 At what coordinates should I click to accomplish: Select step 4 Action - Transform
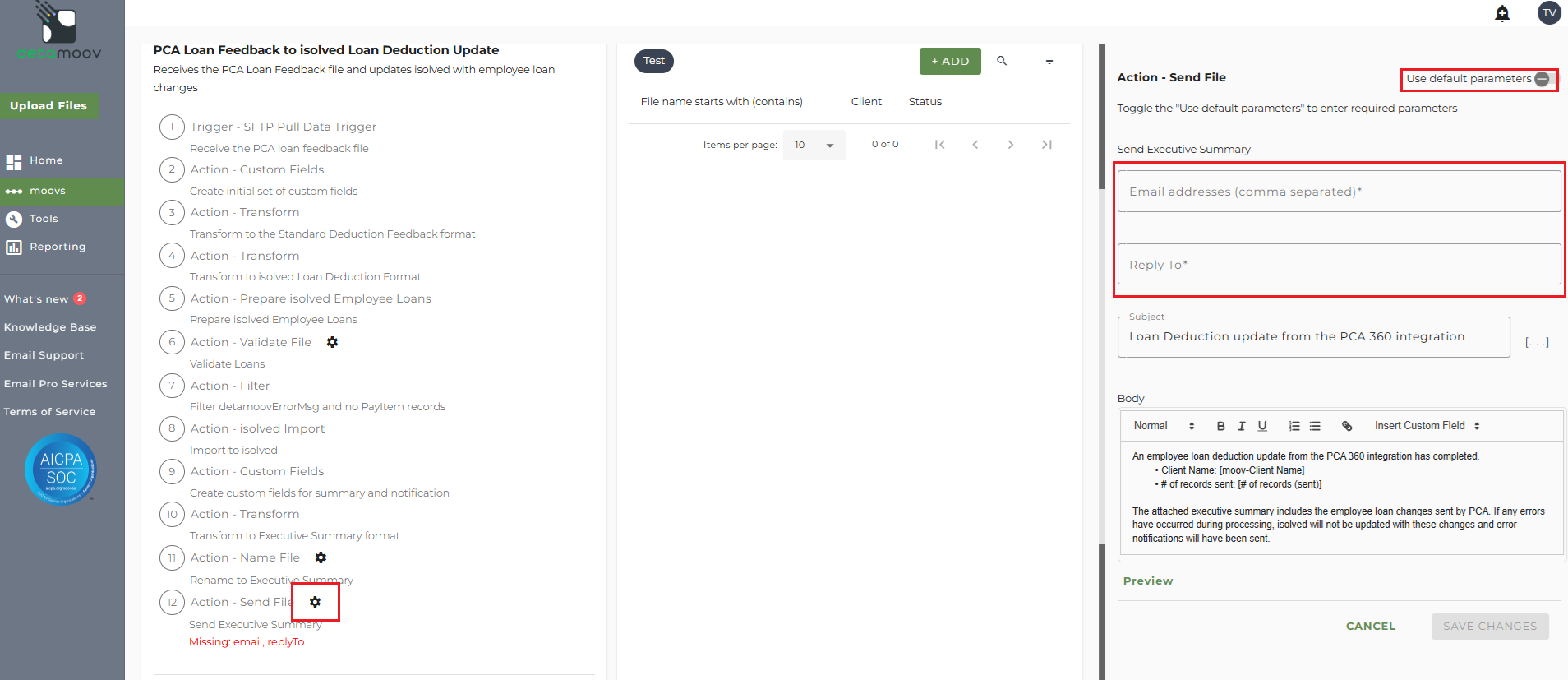pos(245,256)
